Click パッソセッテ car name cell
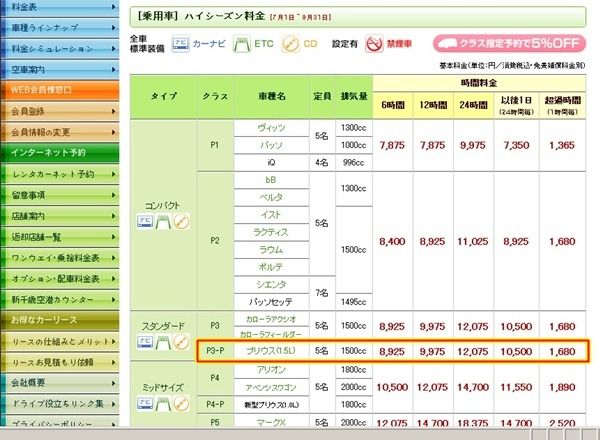600x440 pixels. [271, 302]
